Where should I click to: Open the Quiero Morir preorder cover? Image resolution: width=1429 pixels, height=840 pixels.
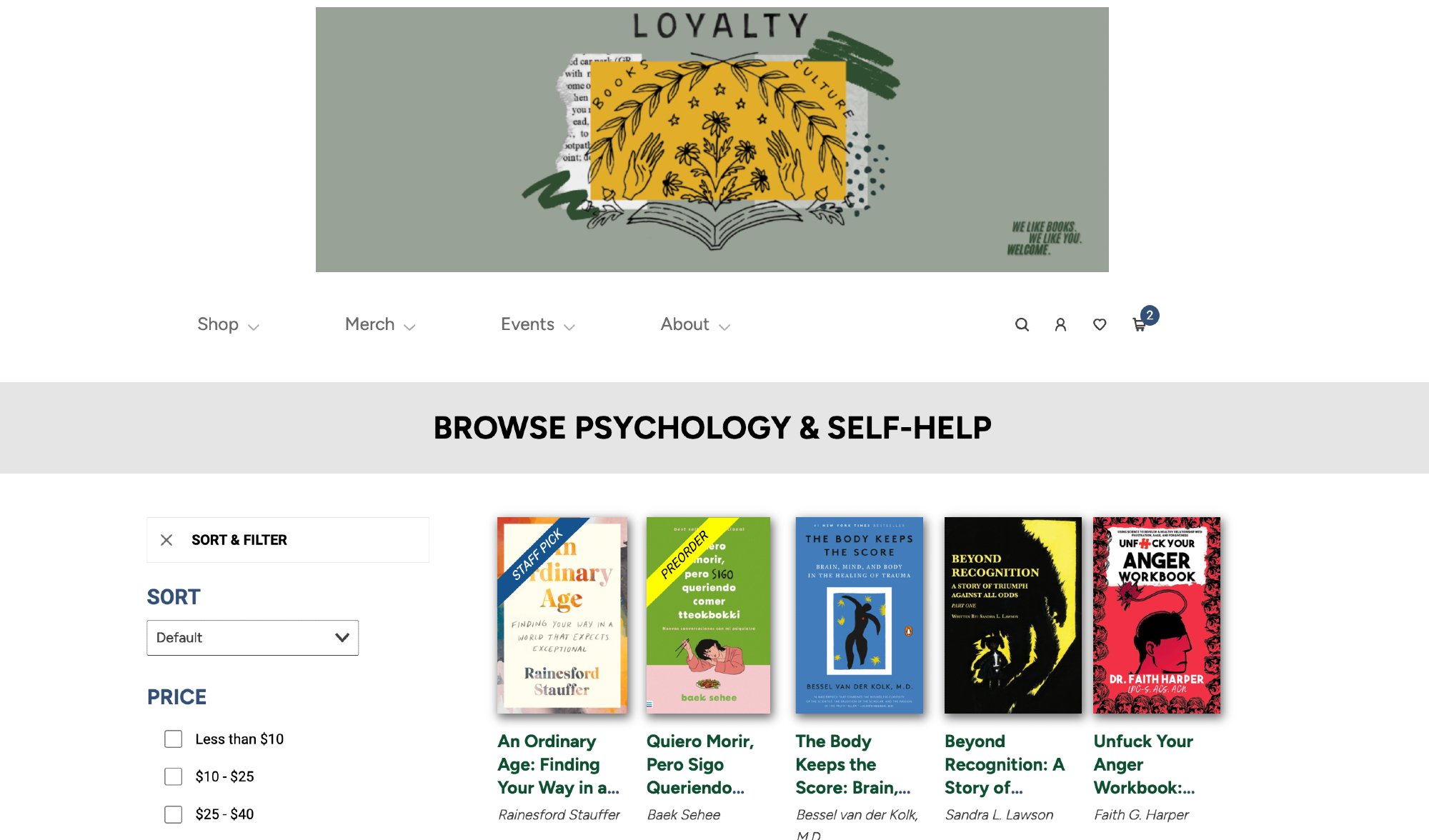click(708, 615)
